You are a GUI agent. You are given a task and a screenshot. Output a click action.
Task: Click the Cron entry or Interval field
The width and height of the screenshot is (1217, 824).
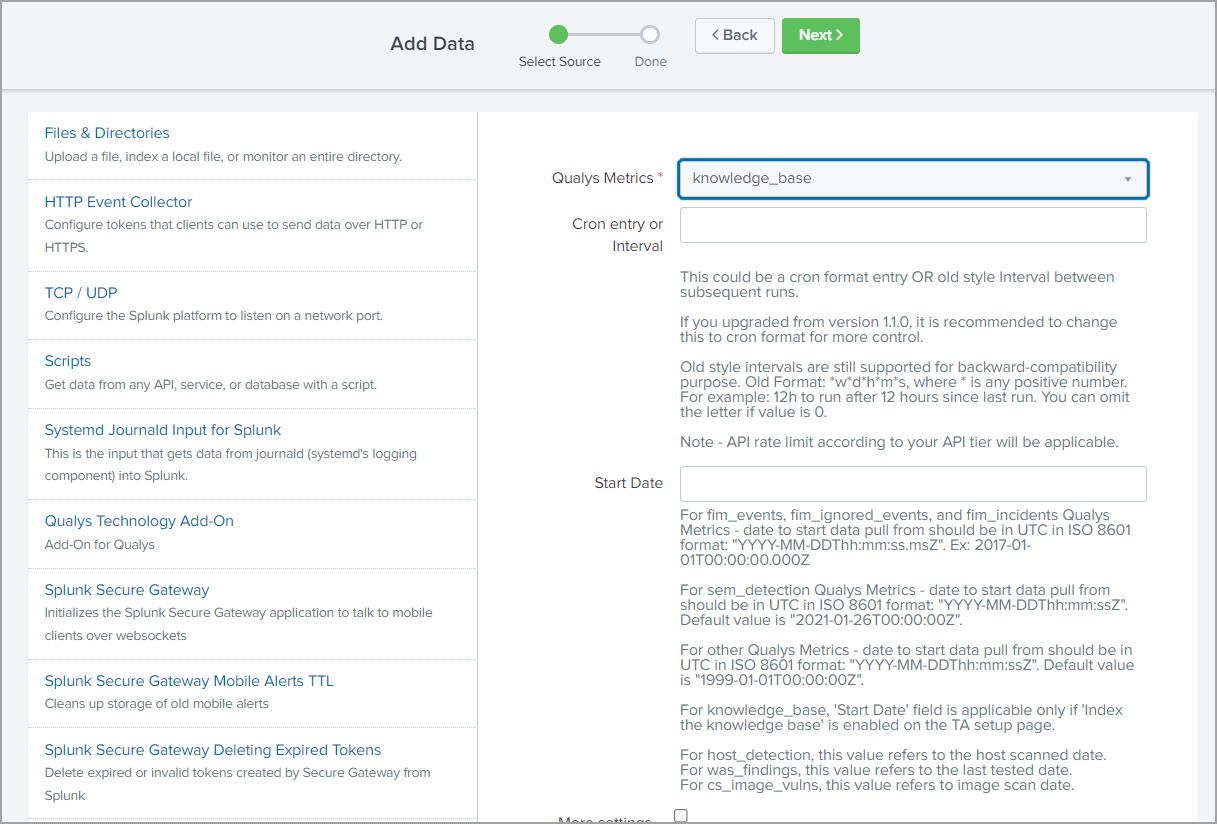click(x=911, y=224)
